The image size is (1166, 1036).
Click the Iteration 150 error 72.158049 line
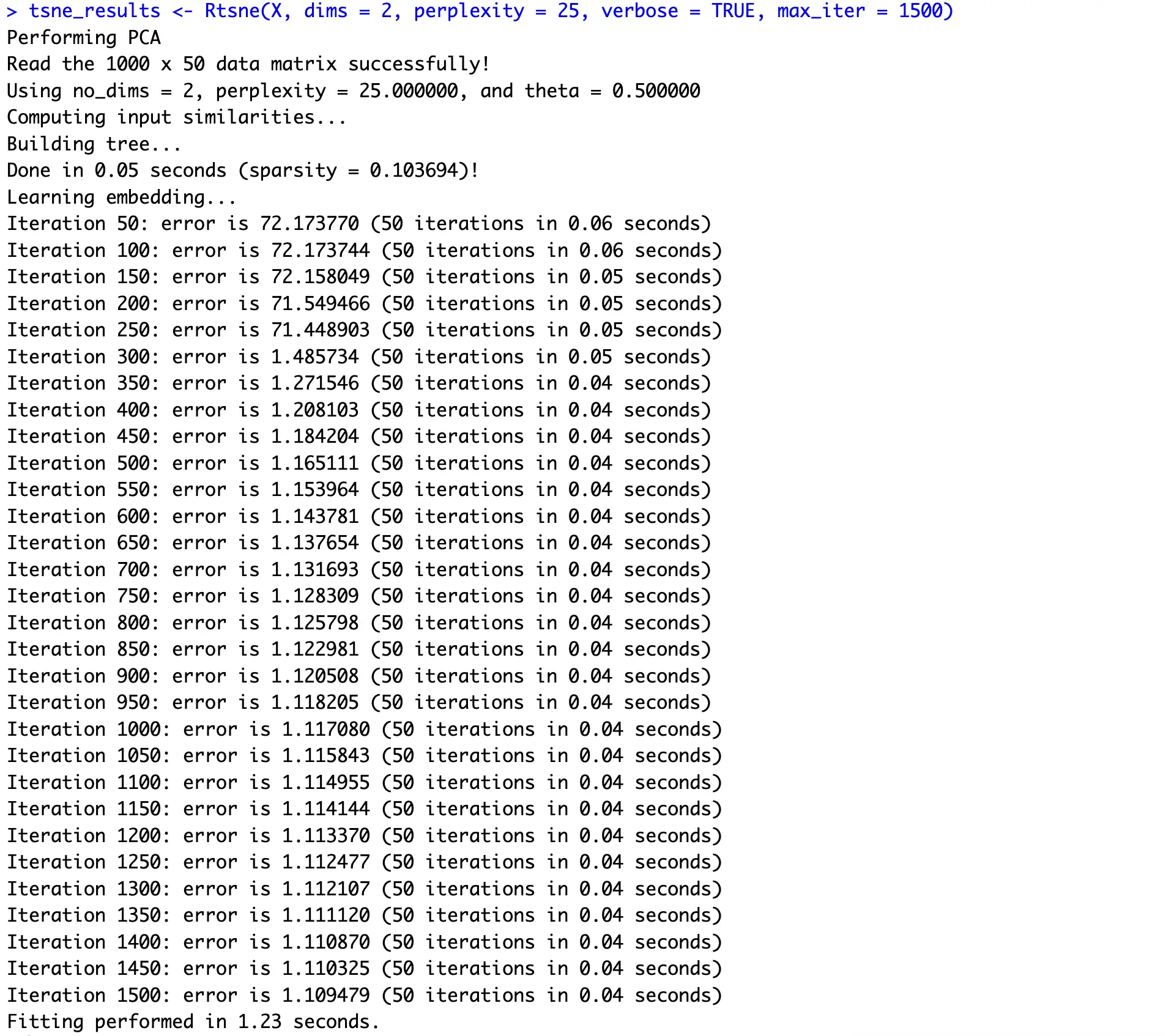(x=365, y=277)
